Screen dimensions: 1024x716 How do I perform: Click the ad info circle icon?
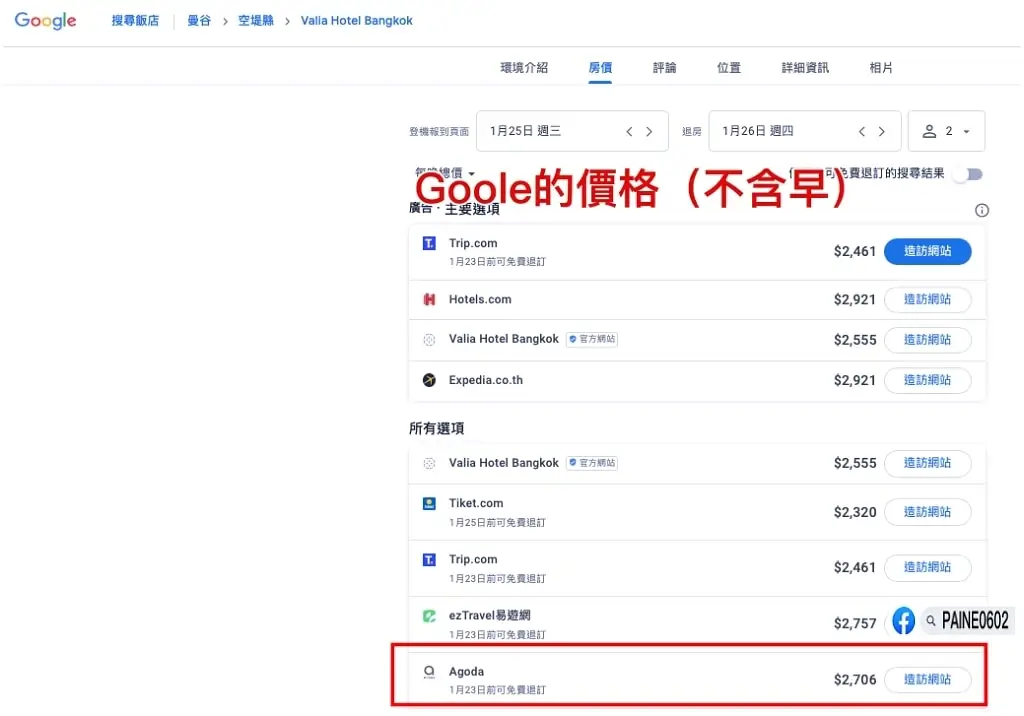tap(982, 210)
